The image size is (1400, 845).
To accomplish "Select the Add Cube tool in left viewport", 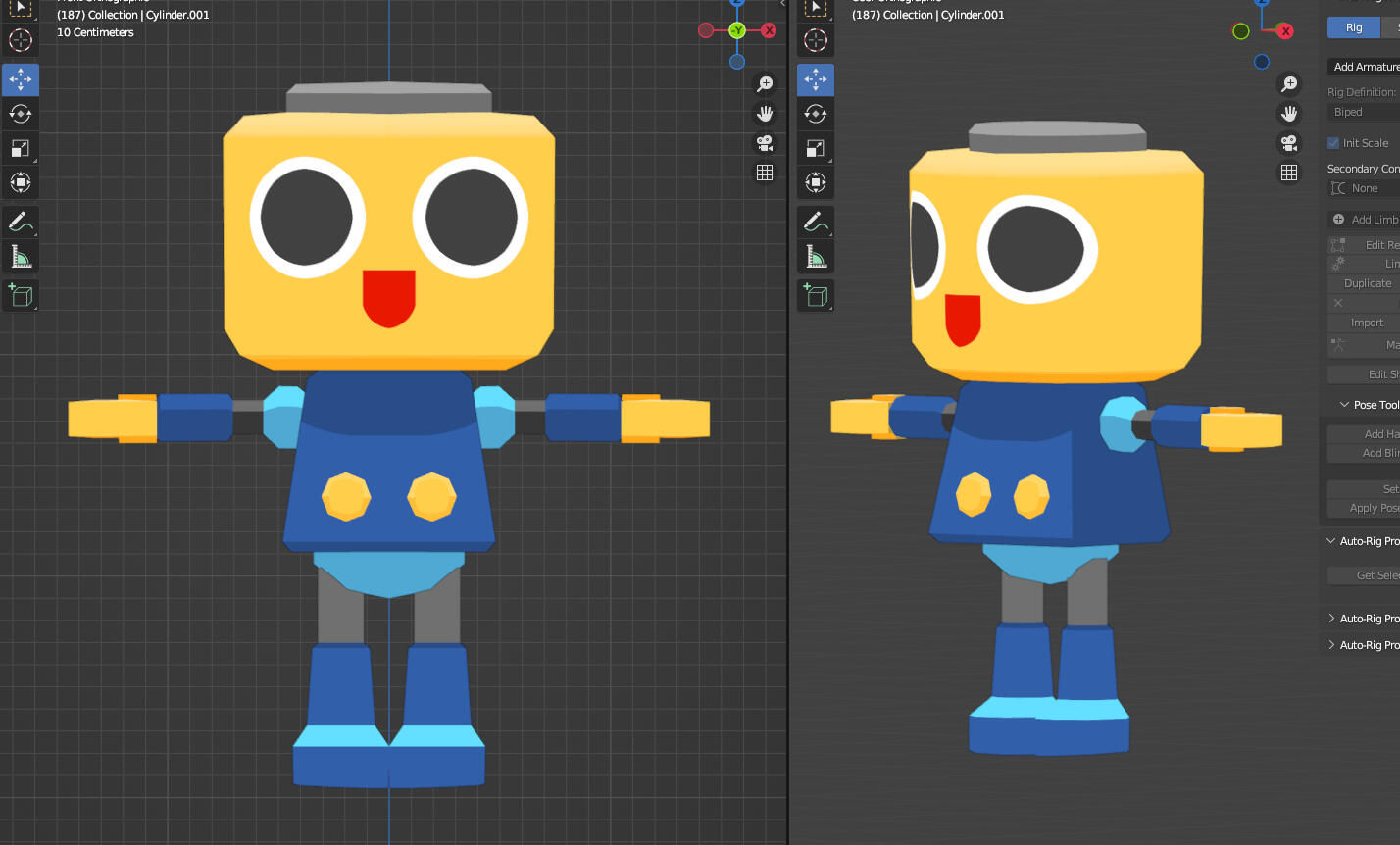I will 20,295.
